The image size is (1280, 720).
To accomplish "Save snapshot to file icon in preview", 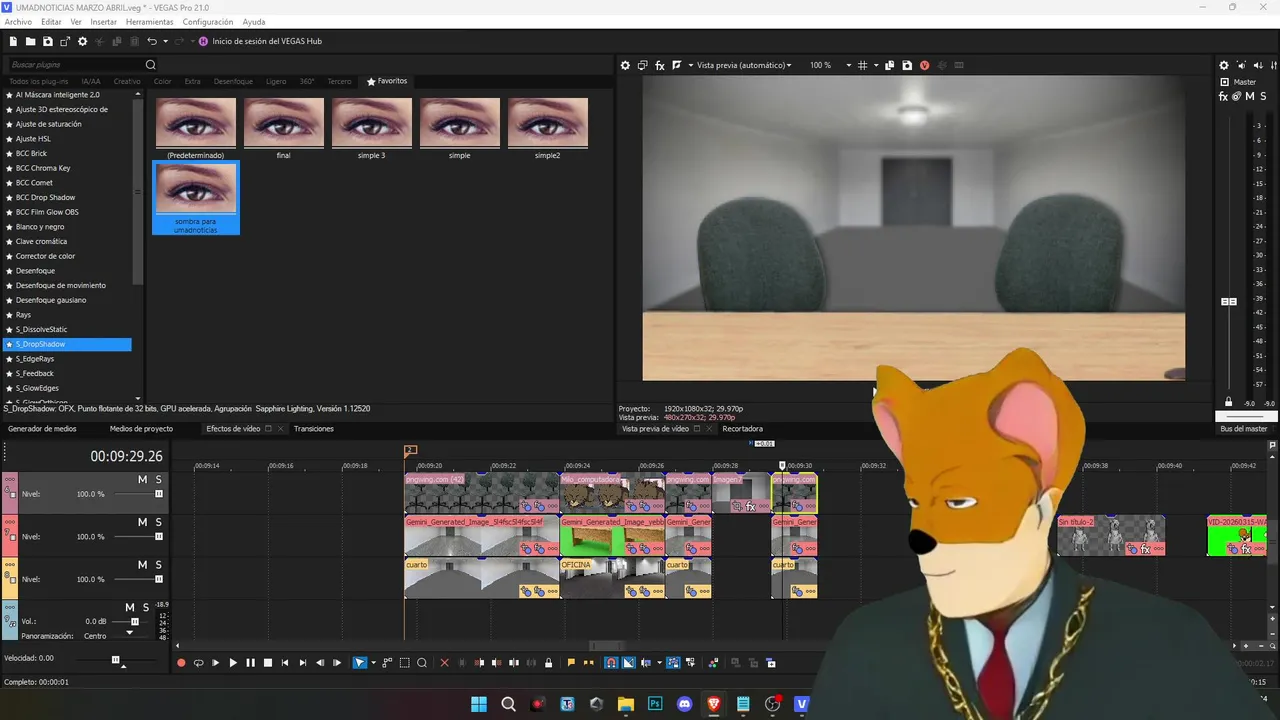I will 907,65.
